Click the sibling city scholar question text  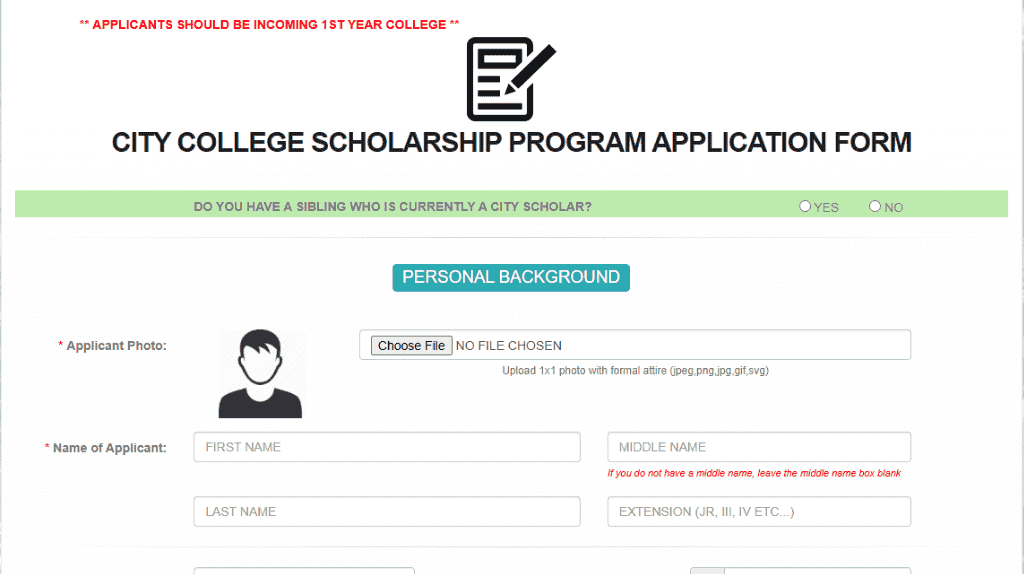point(392,207)
